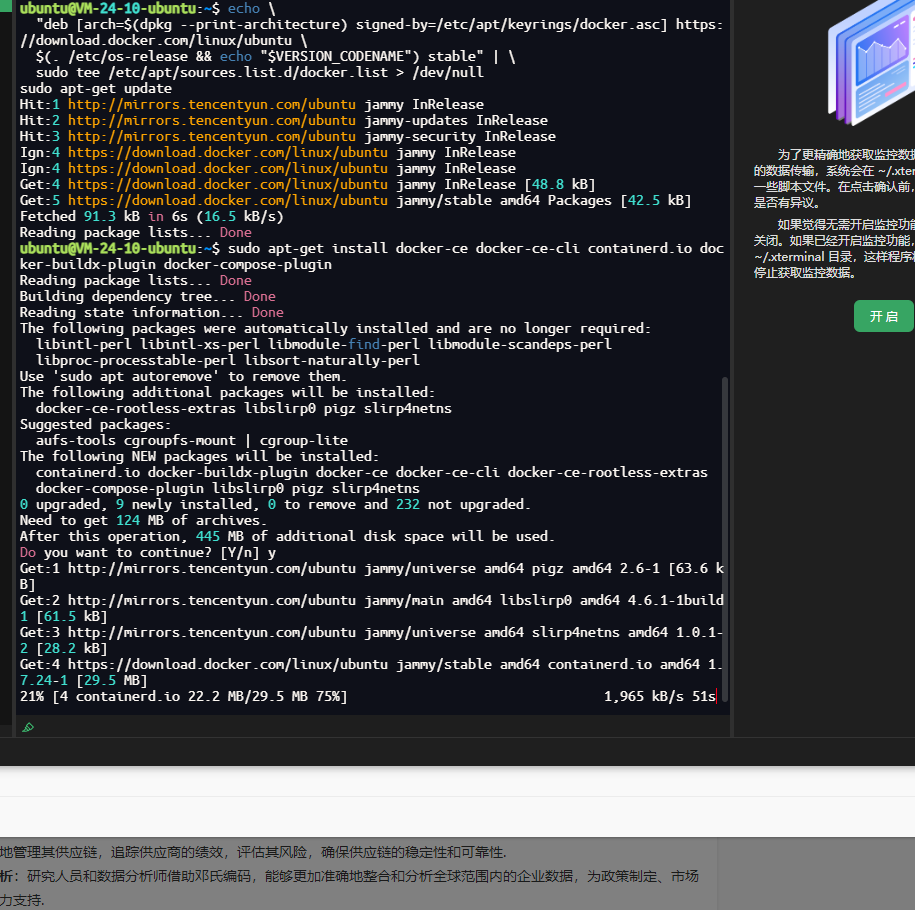The width and height of the screenshot is (915, 910).
Task: Click the "Hit:1" jammy InRelease mirror line
Action: (252, 104)
